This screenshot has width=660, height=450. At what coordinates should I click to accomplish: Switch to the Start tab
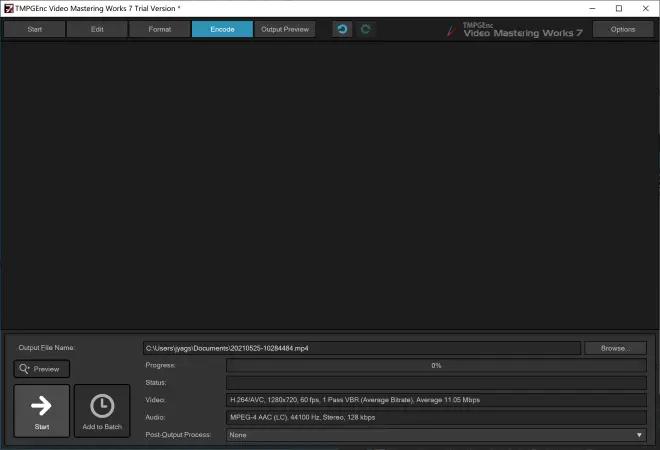tap(35, 29)
